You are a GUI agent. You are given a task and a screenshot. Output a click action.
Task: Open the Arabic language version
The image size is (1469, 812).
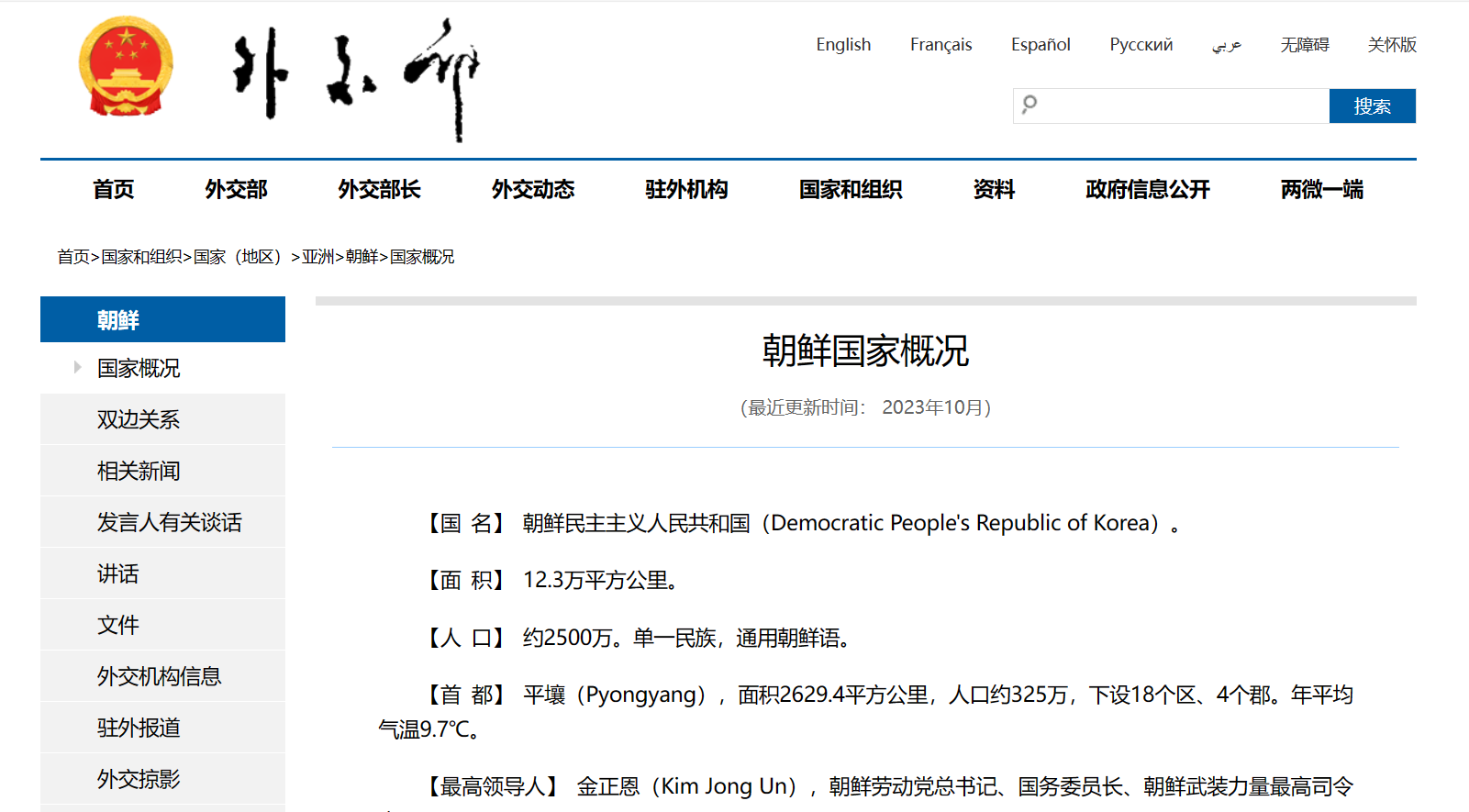[1226, 45]
